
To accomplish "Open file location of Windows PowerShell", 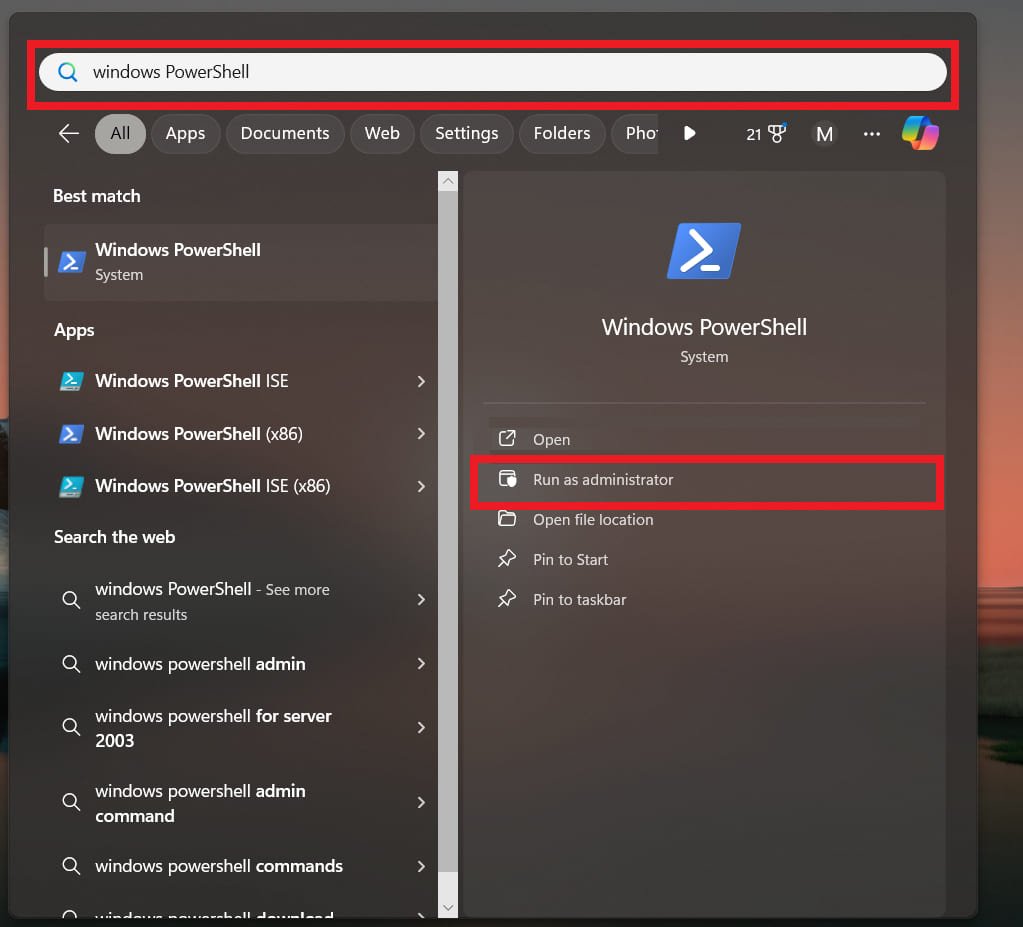I will pyautogui.click(x=593, y=519).
